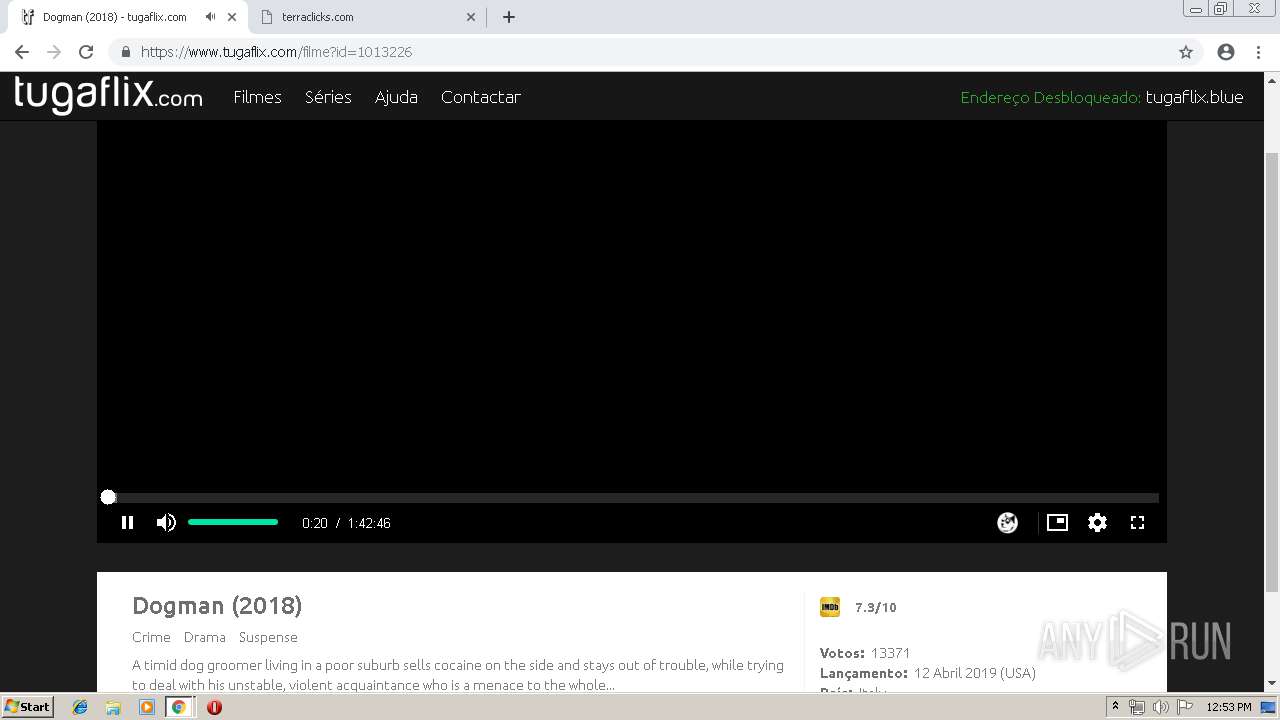1280x720 pixels.
Task: Select the Dogman (2018) tugaflix tab
Action: point(115,17)
